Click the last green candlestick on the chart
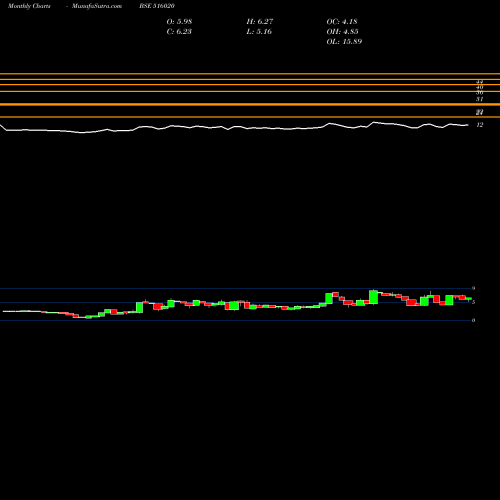Viewport: 500px width, 500px height. 469,299
